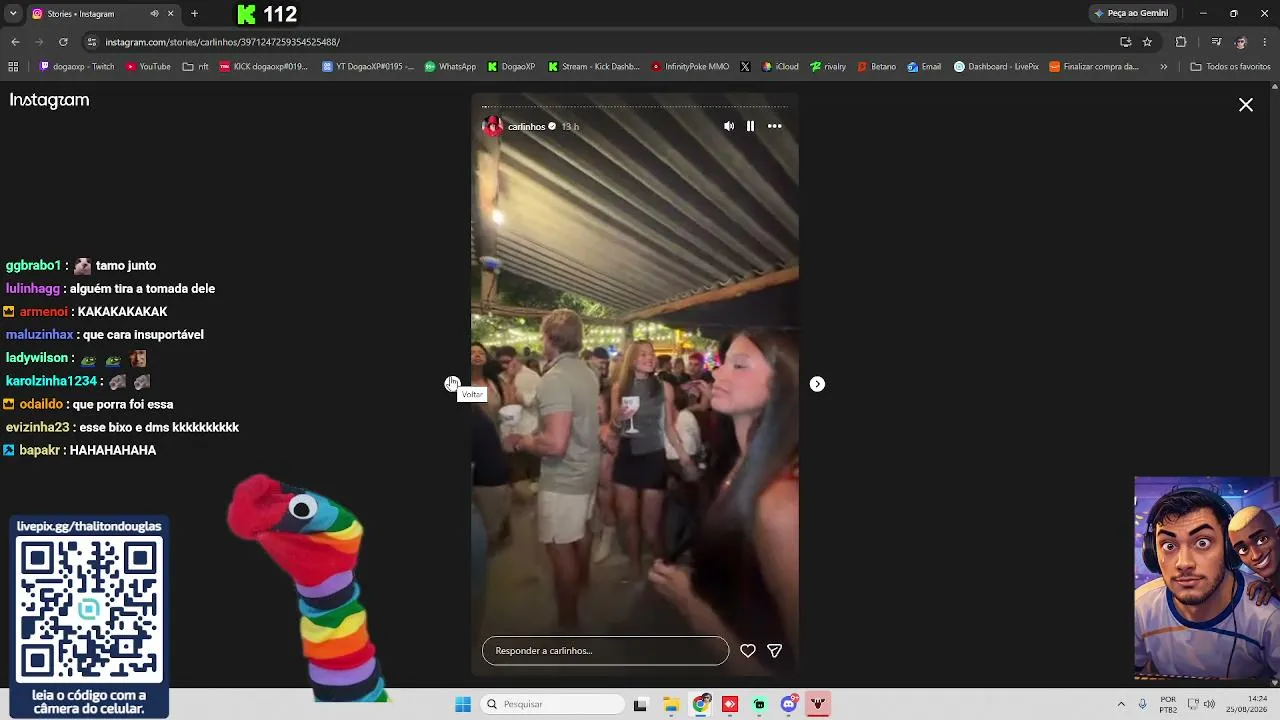View site information for instagram.com

point(92,42)
